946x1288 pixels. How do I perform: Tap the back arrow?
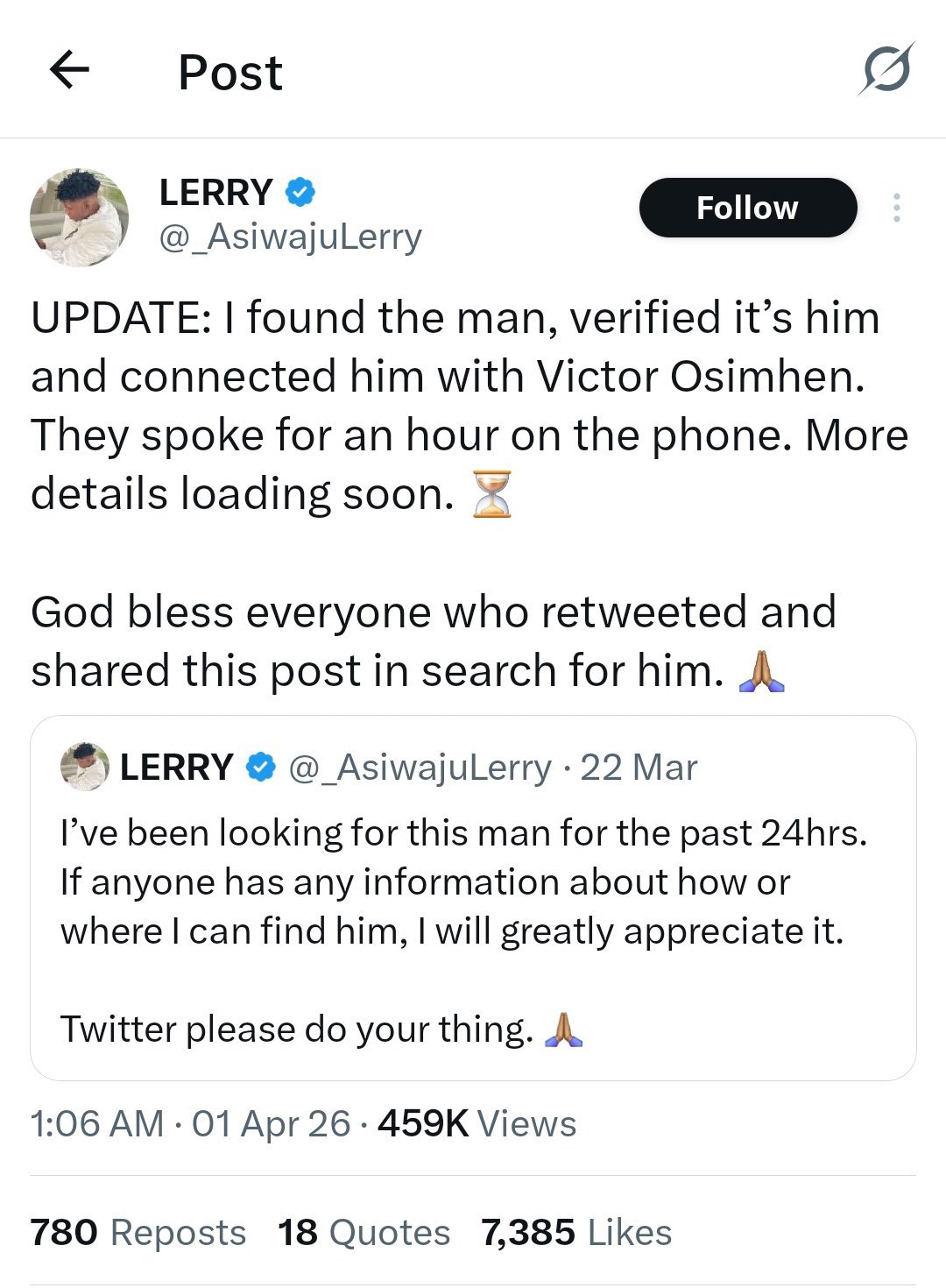pyautogui.click(x=70, y=70)
